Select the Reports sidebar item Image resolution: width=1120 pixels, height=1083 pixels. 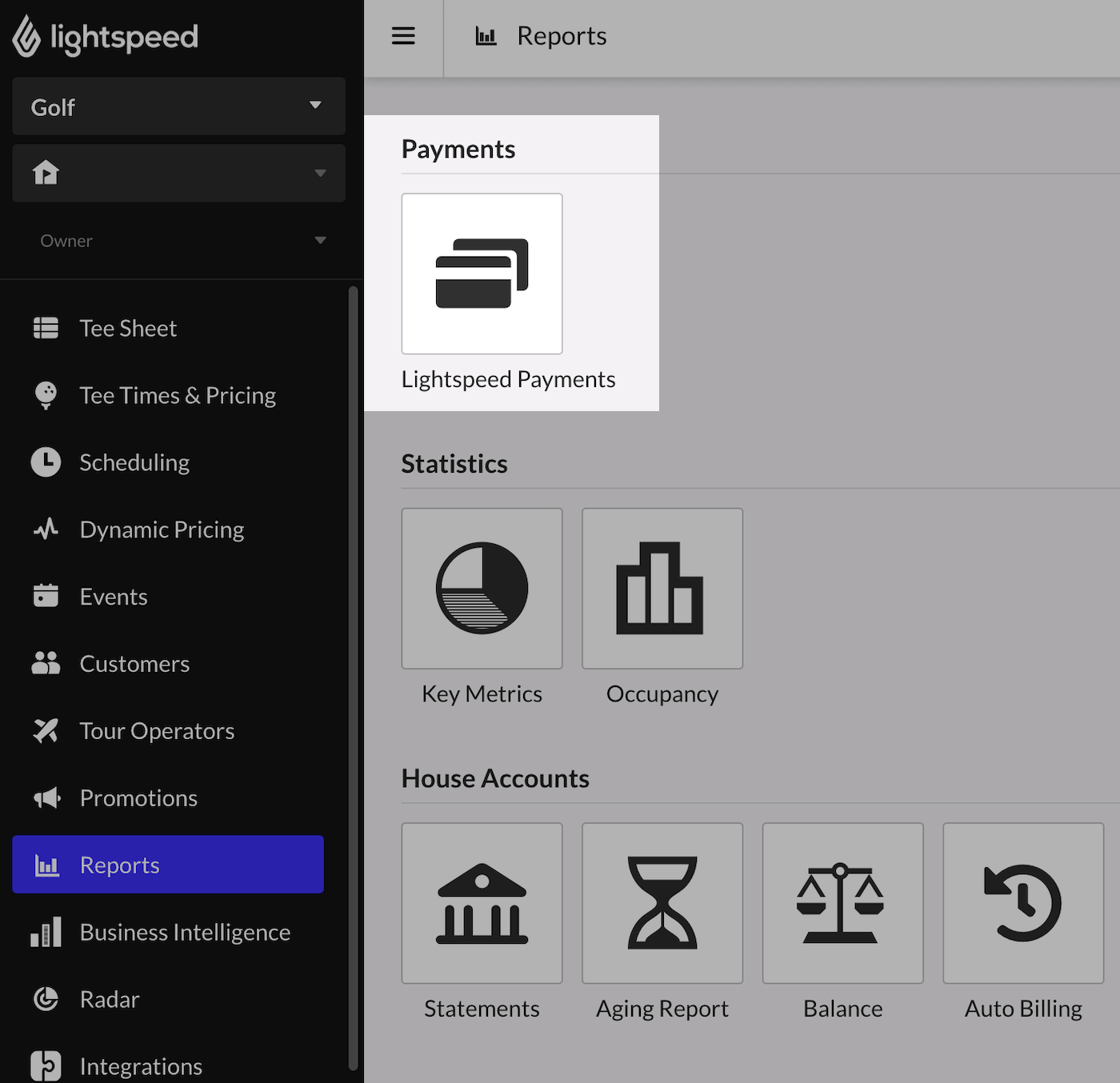point(168,865)
